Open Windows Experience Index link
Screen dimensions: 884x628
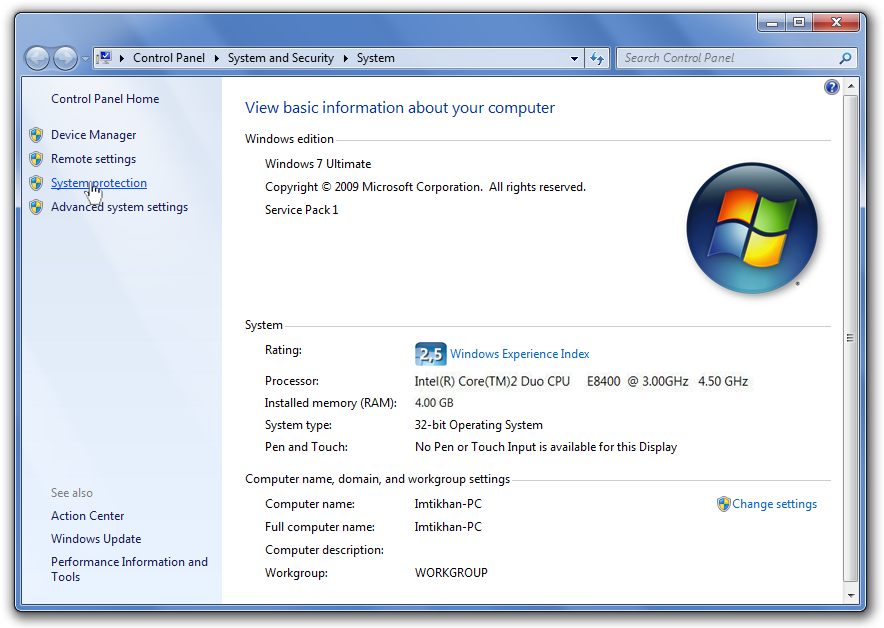(x=520, y=354)
